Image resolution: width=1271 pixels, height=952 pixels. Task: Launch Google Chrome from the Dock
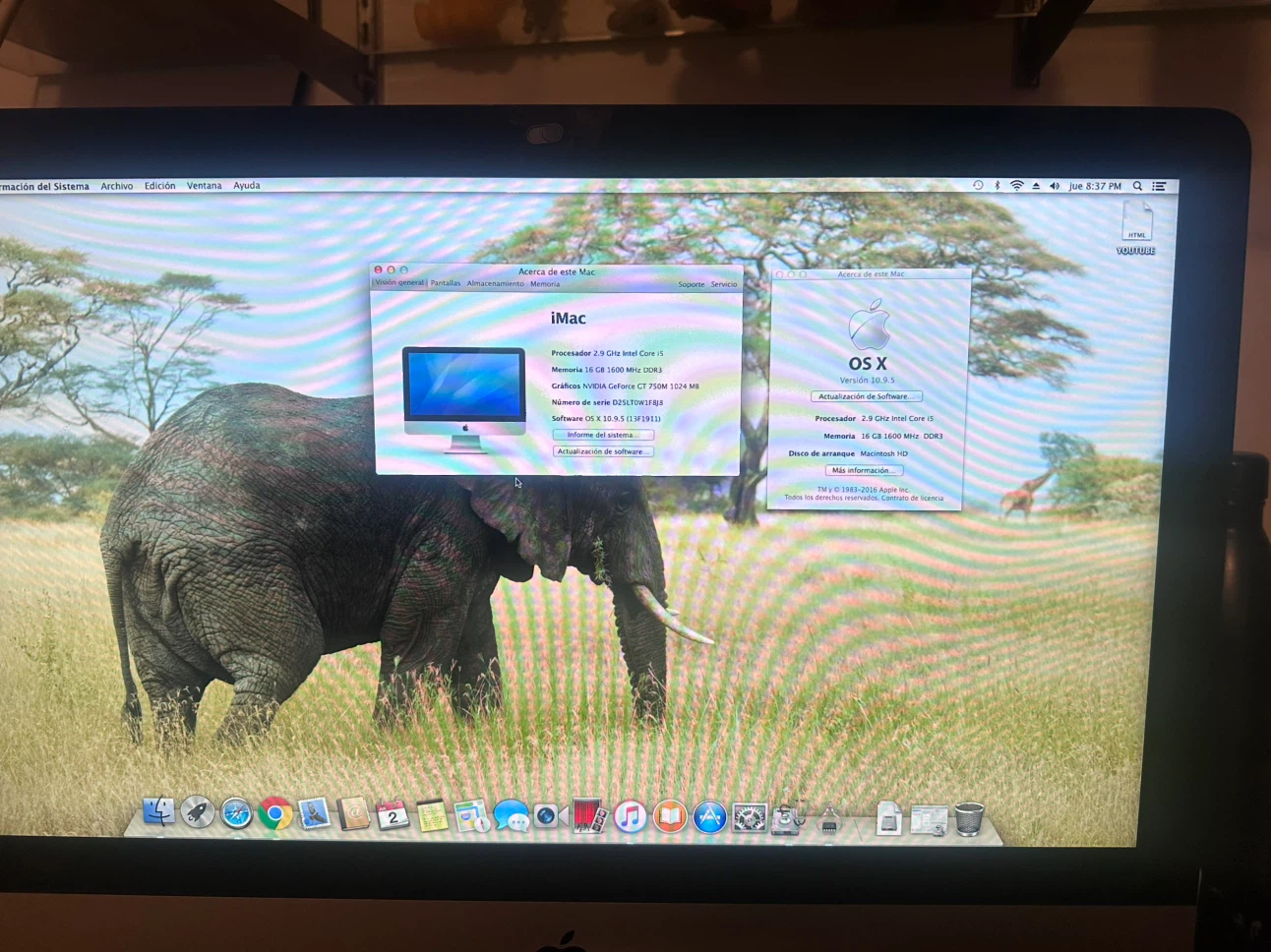click(x=275, y=814)
